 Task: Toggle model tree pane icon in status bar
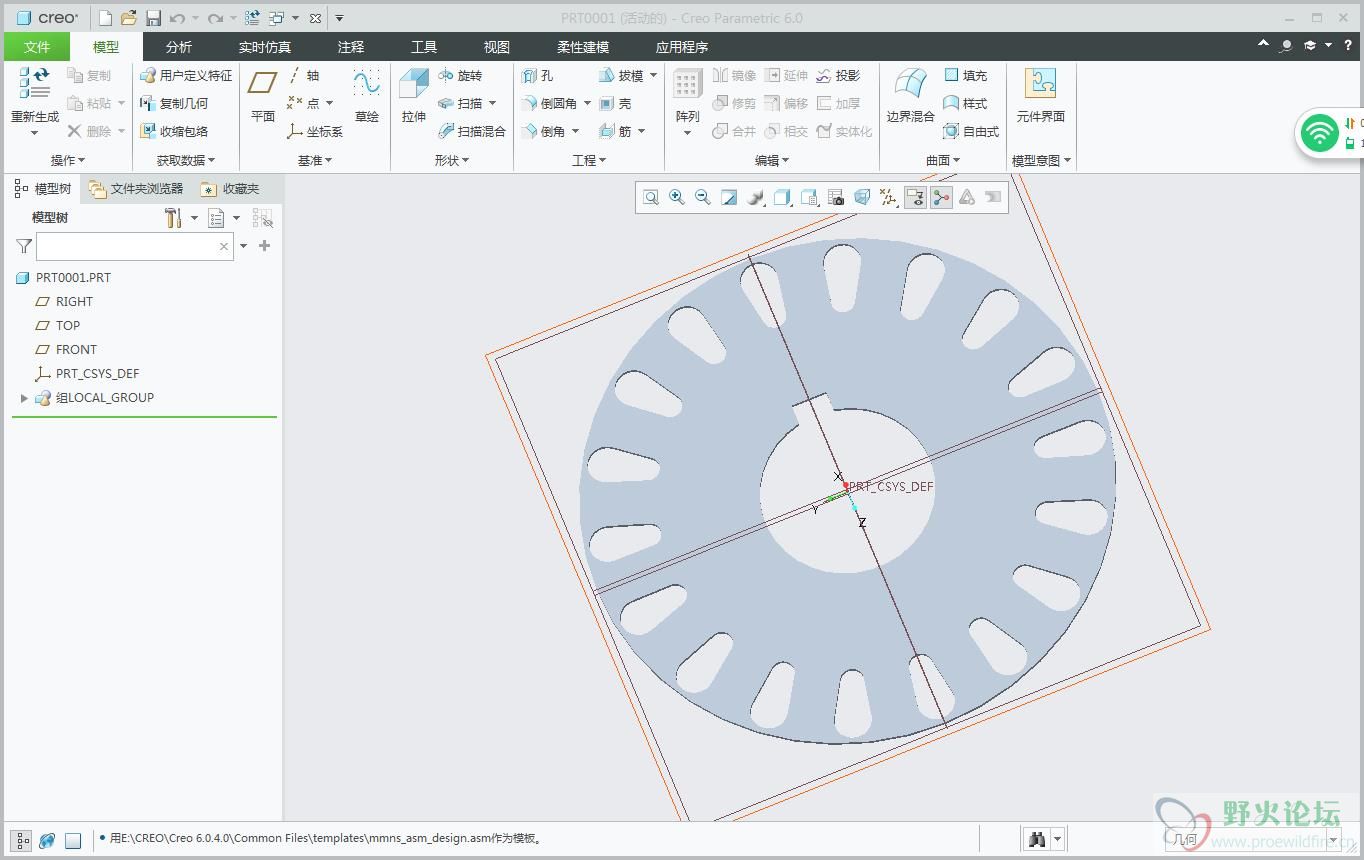click(x=21, y=840)
